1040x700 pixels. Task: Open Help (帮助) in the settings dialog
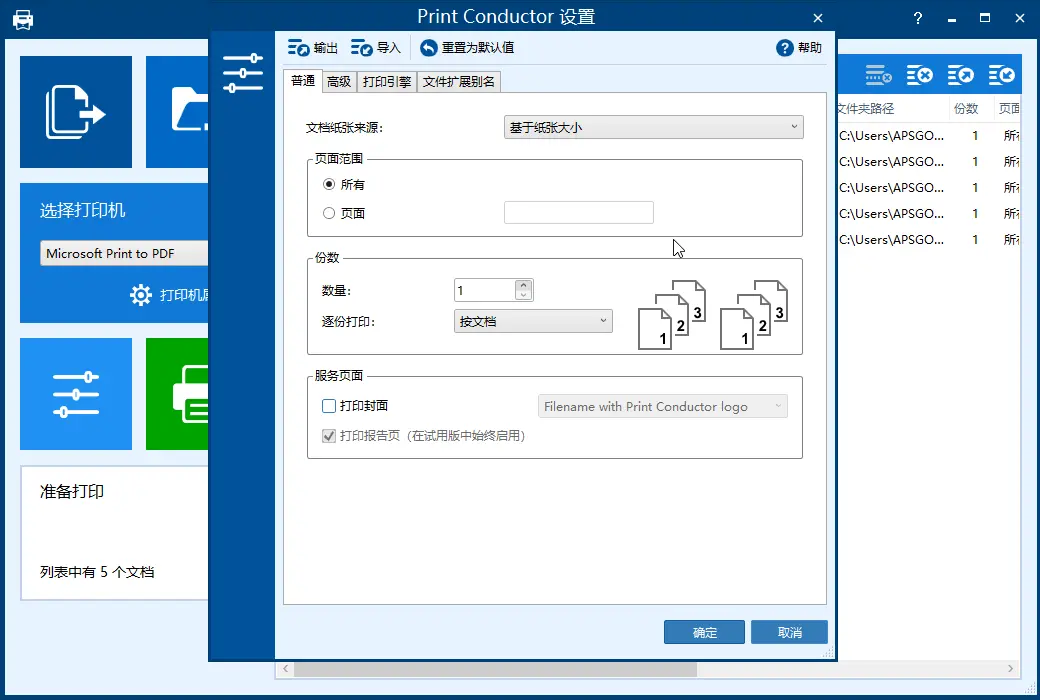pyautogui.click(x=799, y=48)
